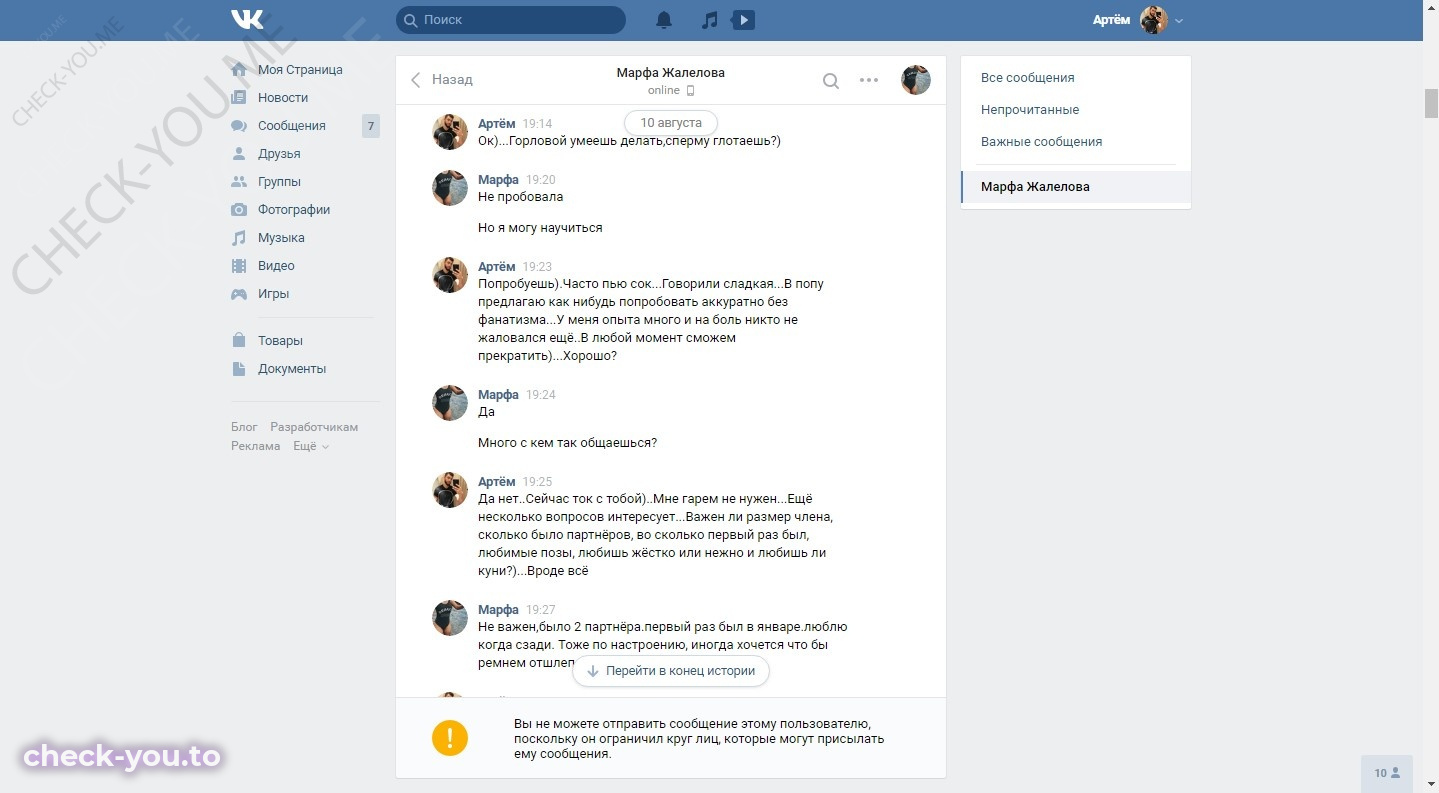Click sender name Марфа at 19:27

498,610
